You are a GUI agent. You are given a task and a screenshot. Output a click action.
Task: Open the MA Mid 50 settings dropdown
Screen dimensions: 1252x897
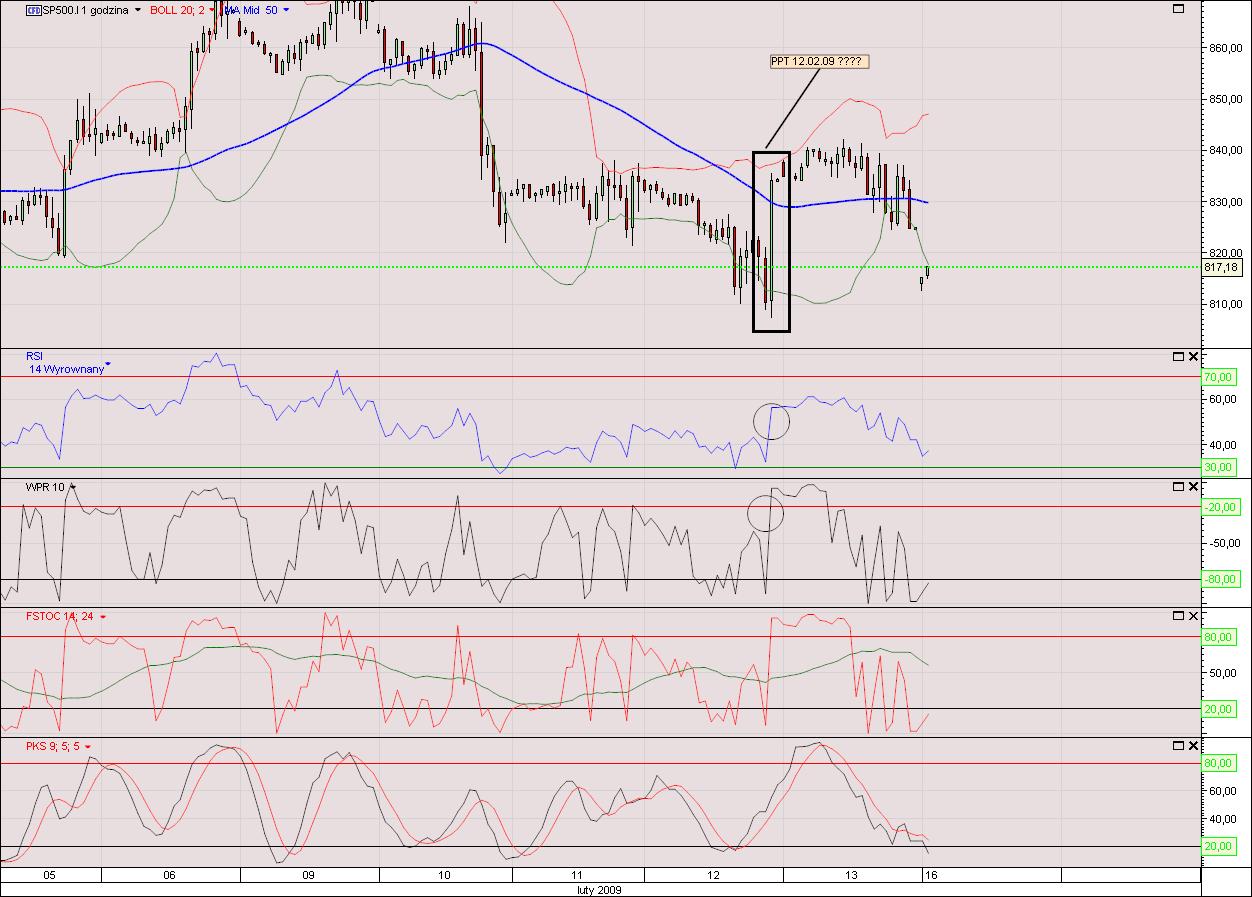pos(286,10)
